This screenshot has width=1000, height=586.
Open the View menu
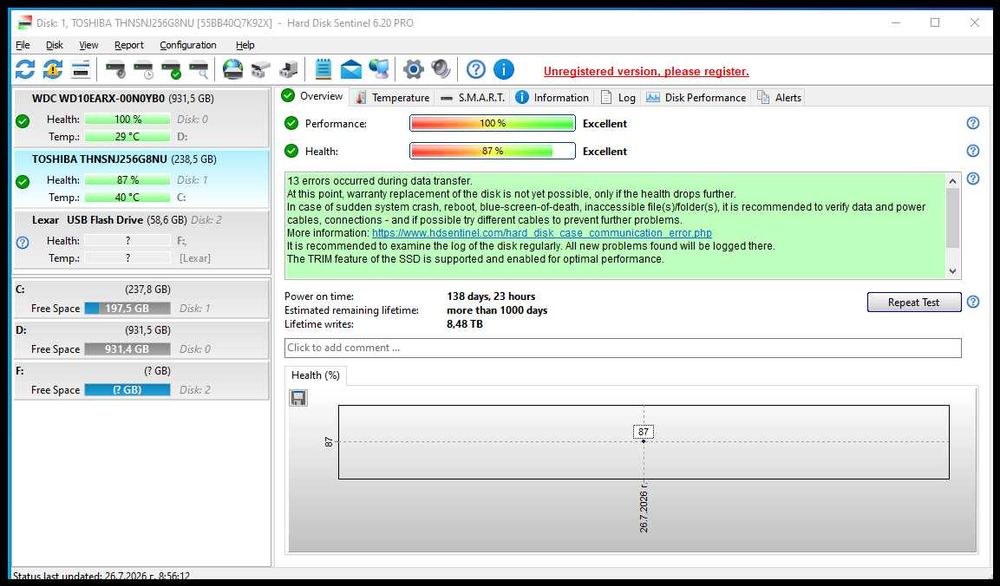89,45
